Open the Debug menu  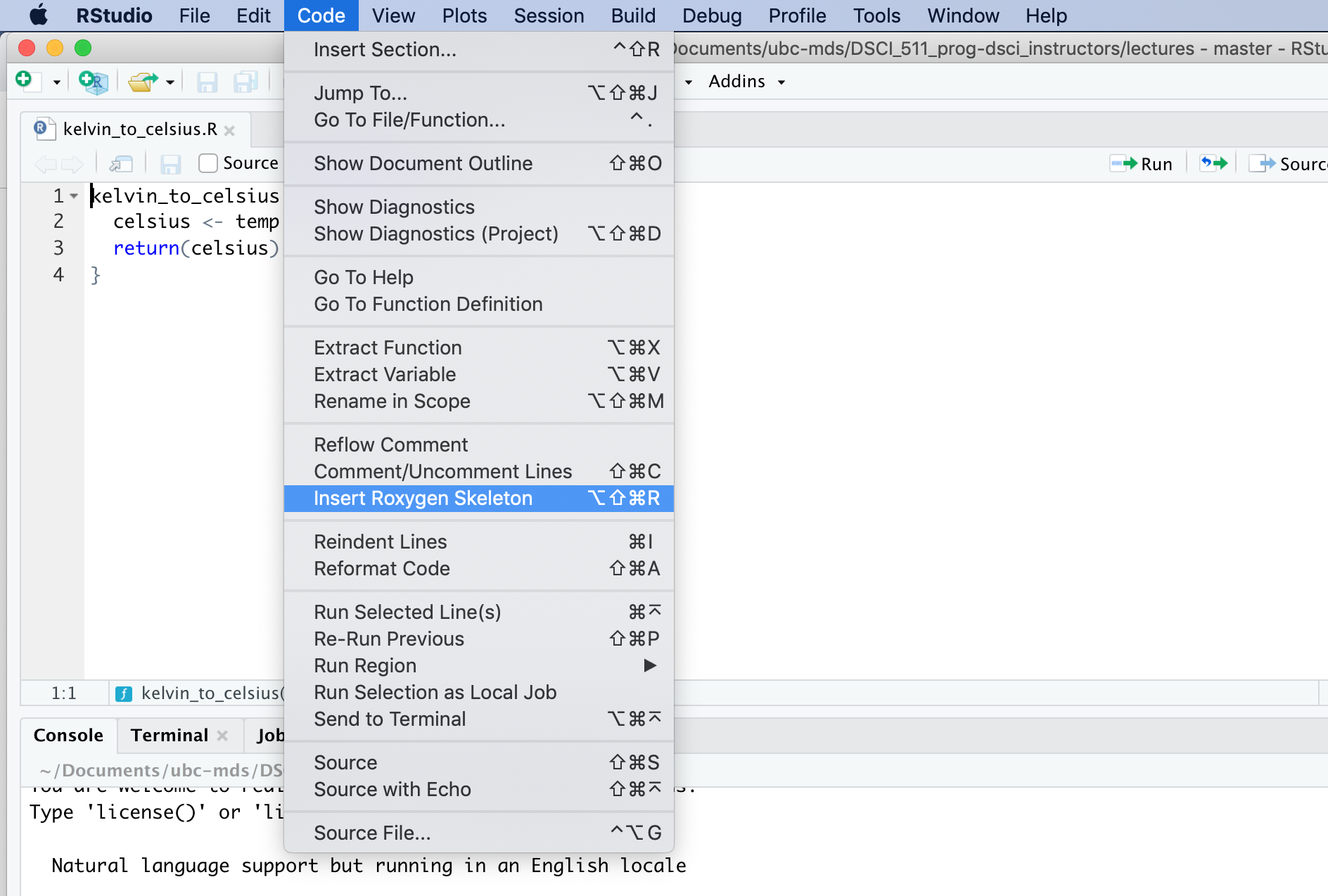(x=712, y=15)
